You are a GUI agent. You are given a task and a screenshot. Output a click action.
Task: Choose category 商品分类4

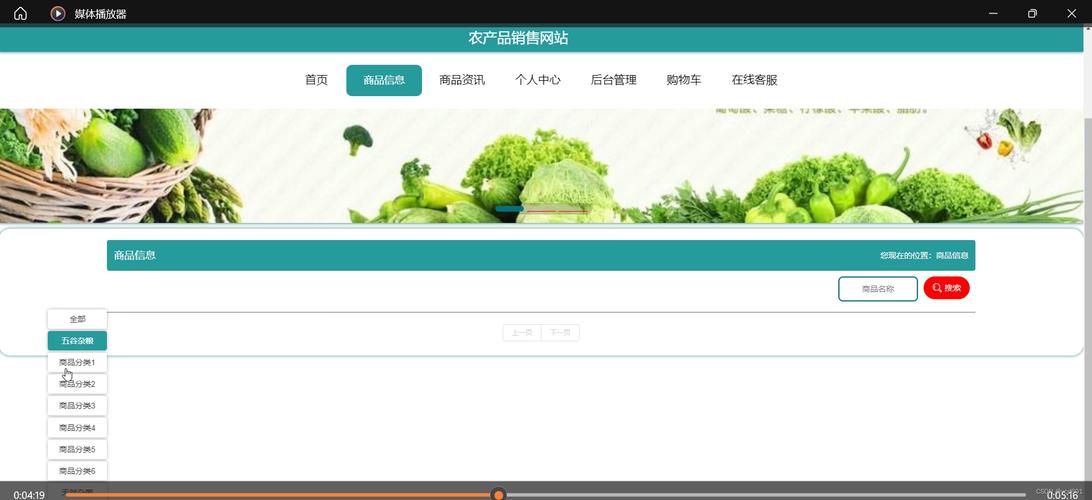[77, 428]
